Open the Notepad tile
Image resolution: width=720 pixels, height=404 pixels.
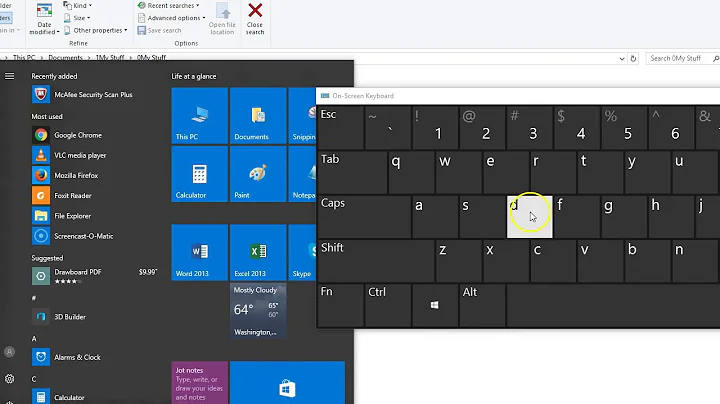tap(302, 174)
